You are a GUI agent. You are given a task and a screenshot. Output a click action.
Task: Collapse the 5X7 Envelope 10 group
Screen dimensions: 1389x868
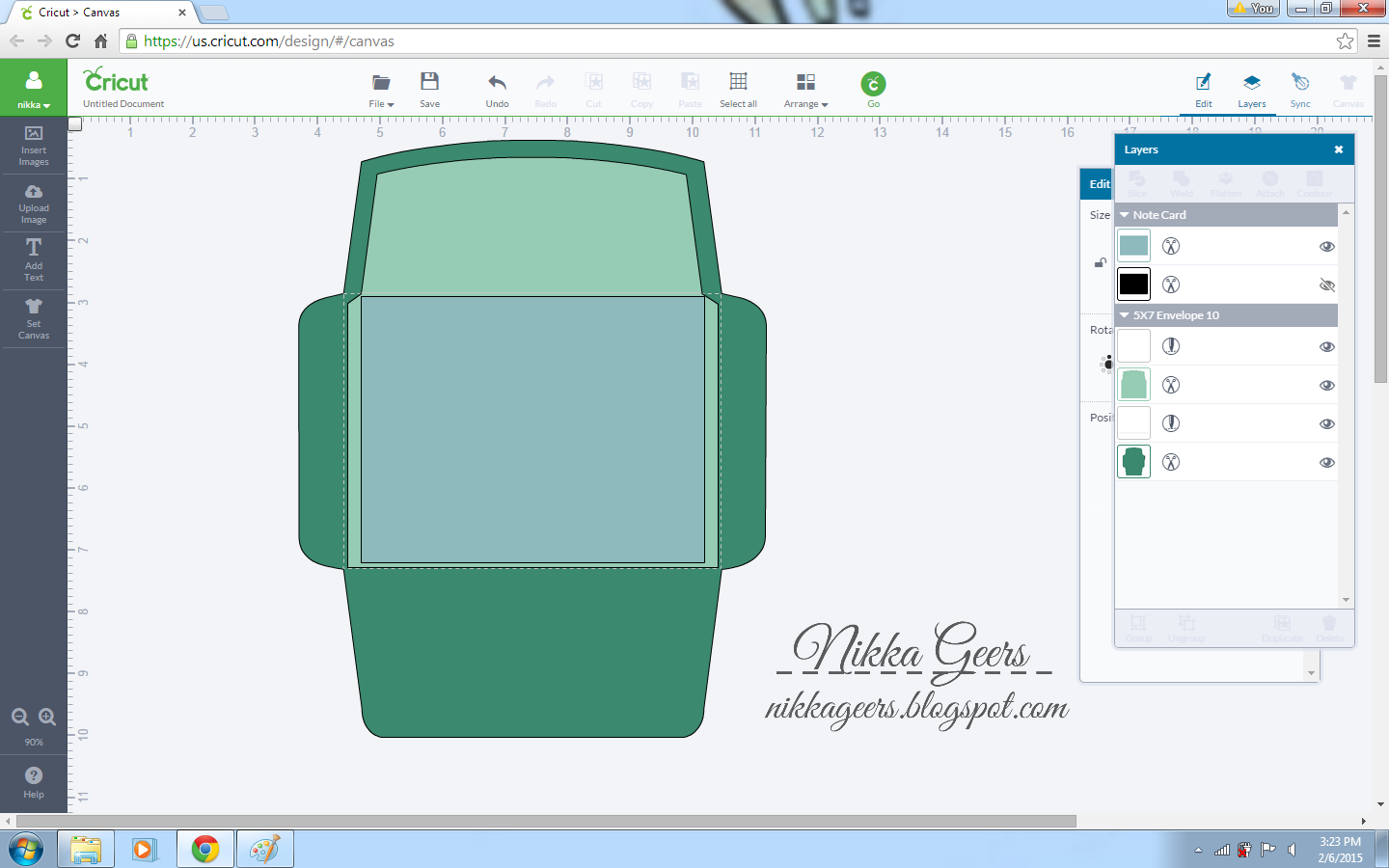pos(1125,315)
